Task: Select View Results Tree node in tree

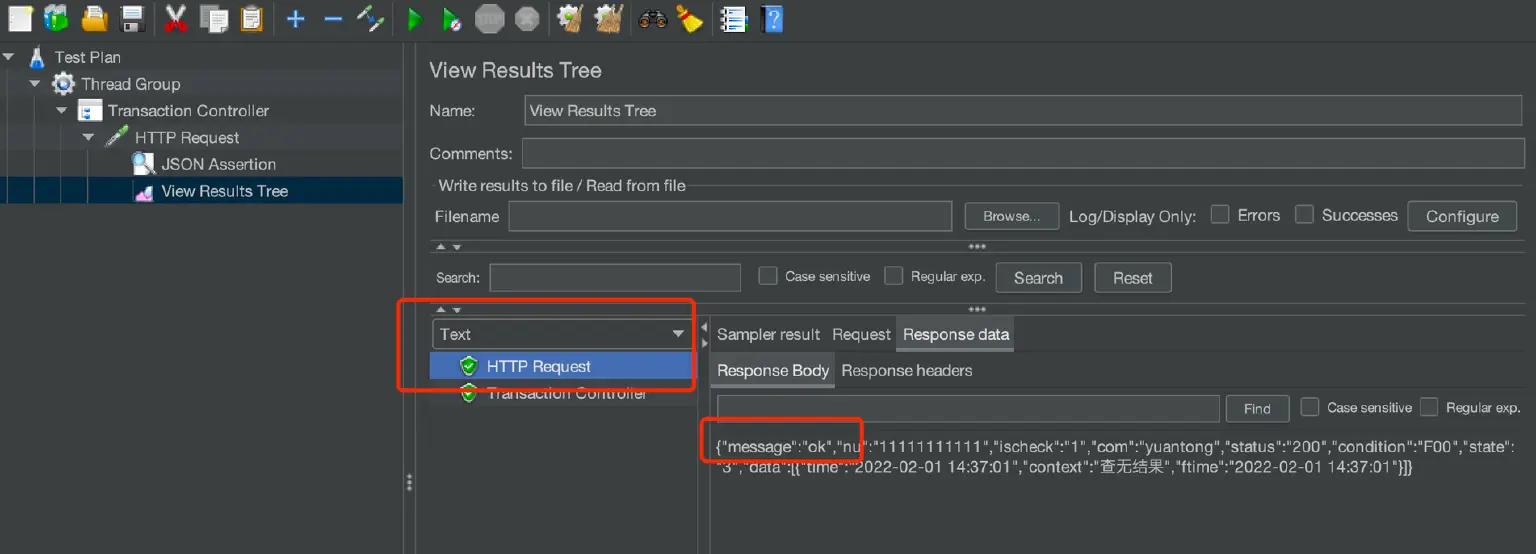Action: (224, 191)
